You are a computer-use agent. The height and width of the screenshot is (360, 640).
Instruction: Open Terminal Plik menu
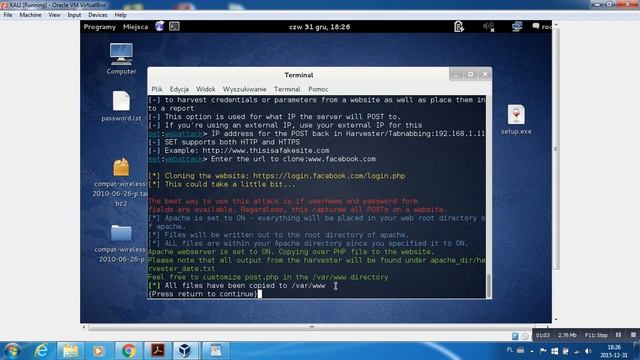(x=157, y=89)
